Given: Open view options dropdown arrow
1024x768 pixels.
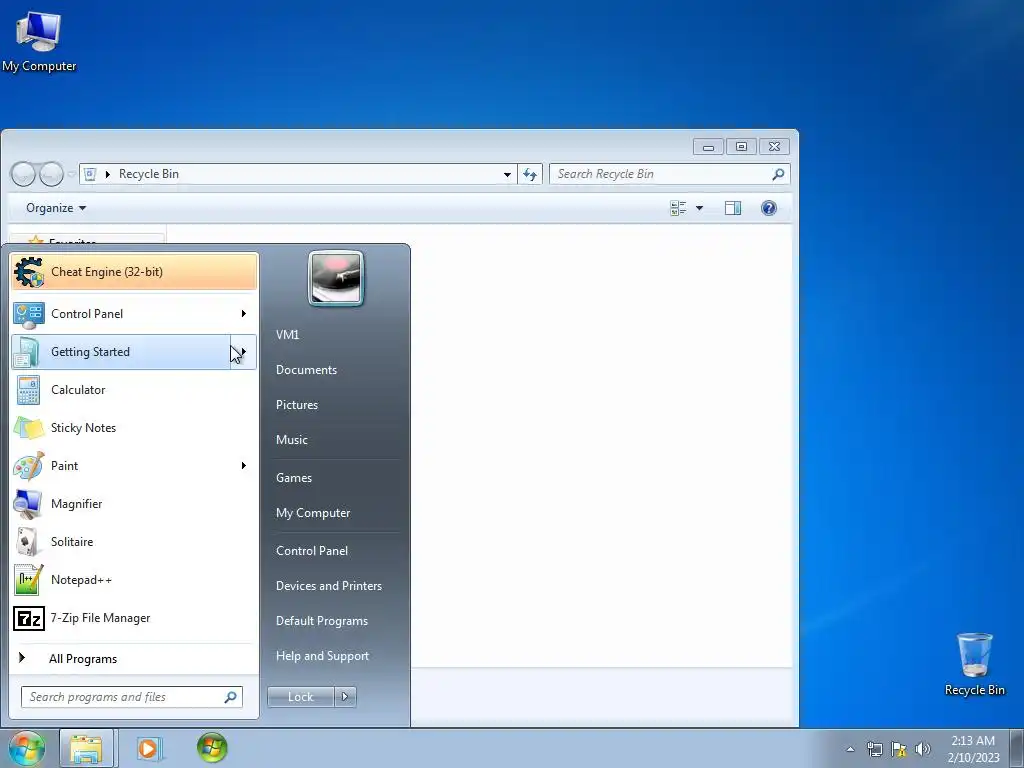Looking at the screenshot, I should point(699,208).
